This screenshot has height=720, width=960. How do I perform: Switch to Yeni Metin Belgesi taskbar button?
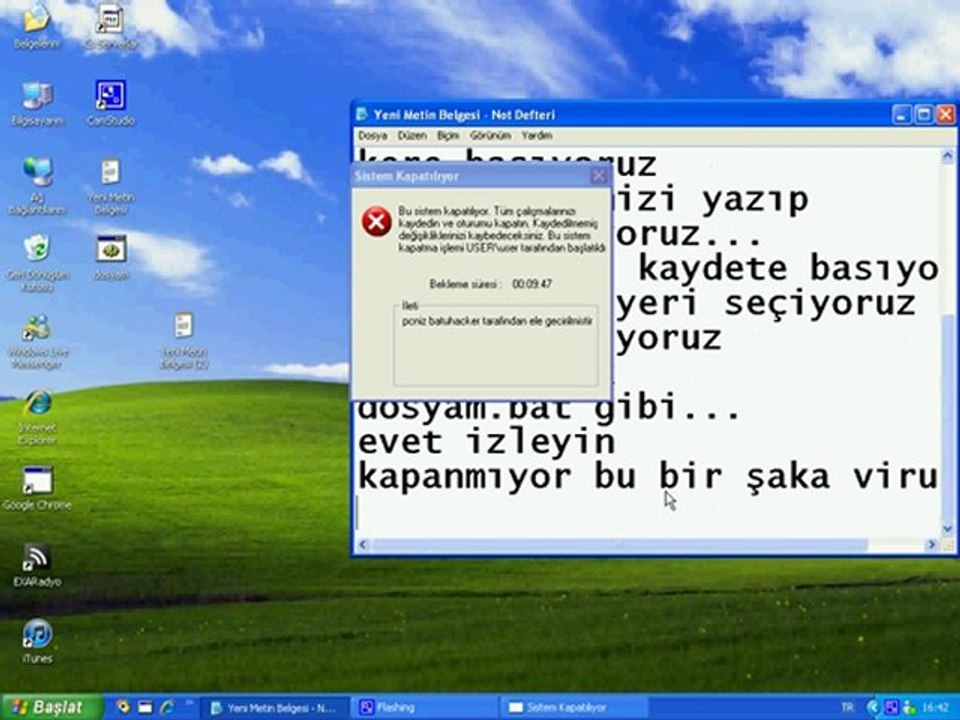click(276, 708)
